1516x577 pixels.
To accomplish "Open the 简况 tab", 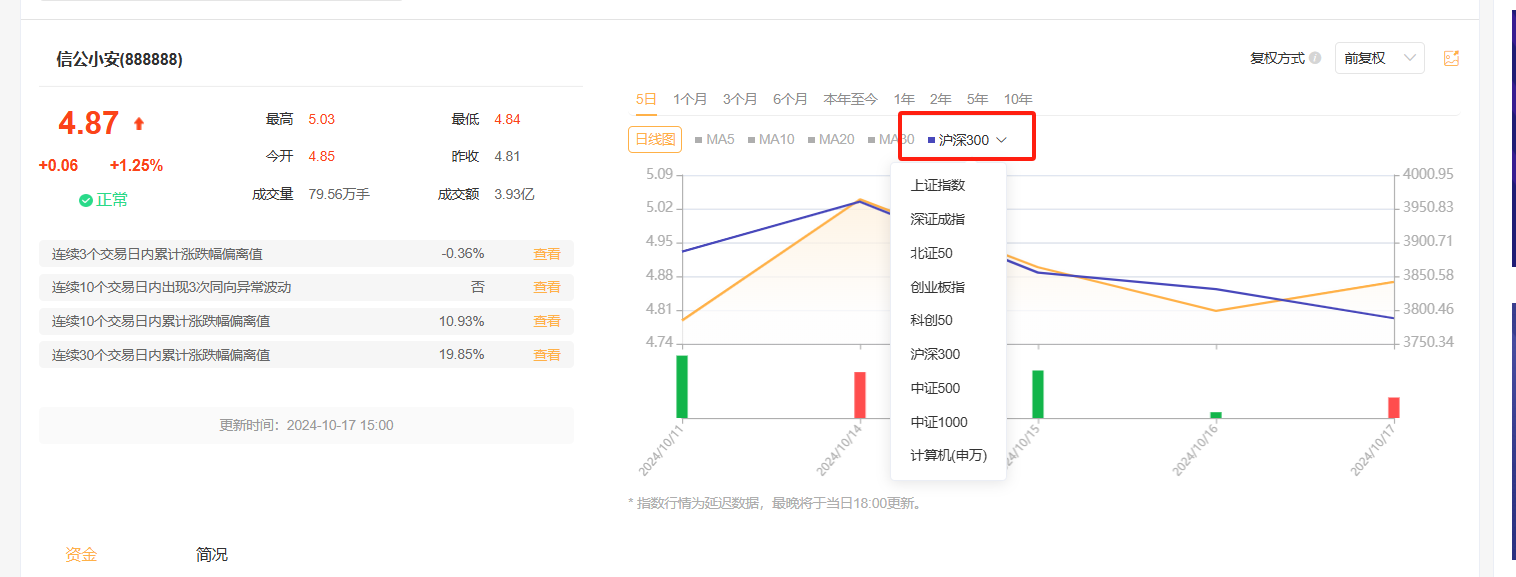I will click(x=212, y=554).
